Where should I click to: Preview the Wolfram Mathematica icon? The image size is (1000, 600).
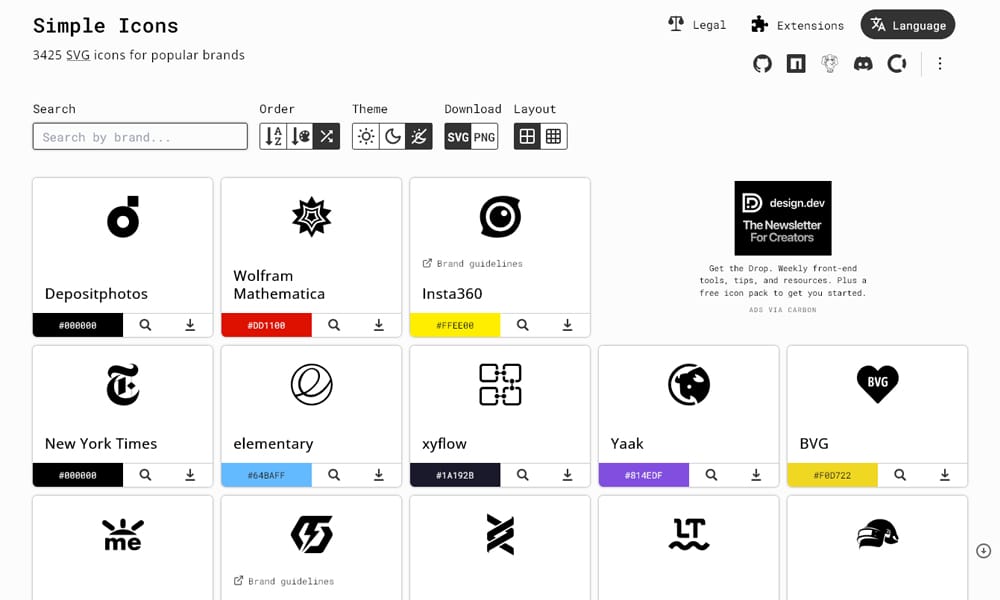tap(334, 325)
